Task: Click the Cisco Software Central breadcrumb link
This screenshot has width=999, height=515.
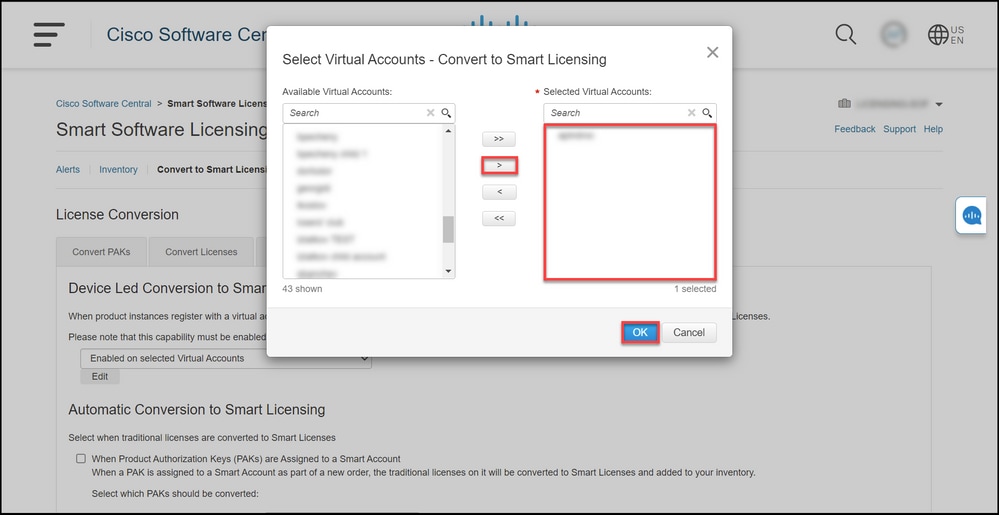Action: click(x=104, y=103)
